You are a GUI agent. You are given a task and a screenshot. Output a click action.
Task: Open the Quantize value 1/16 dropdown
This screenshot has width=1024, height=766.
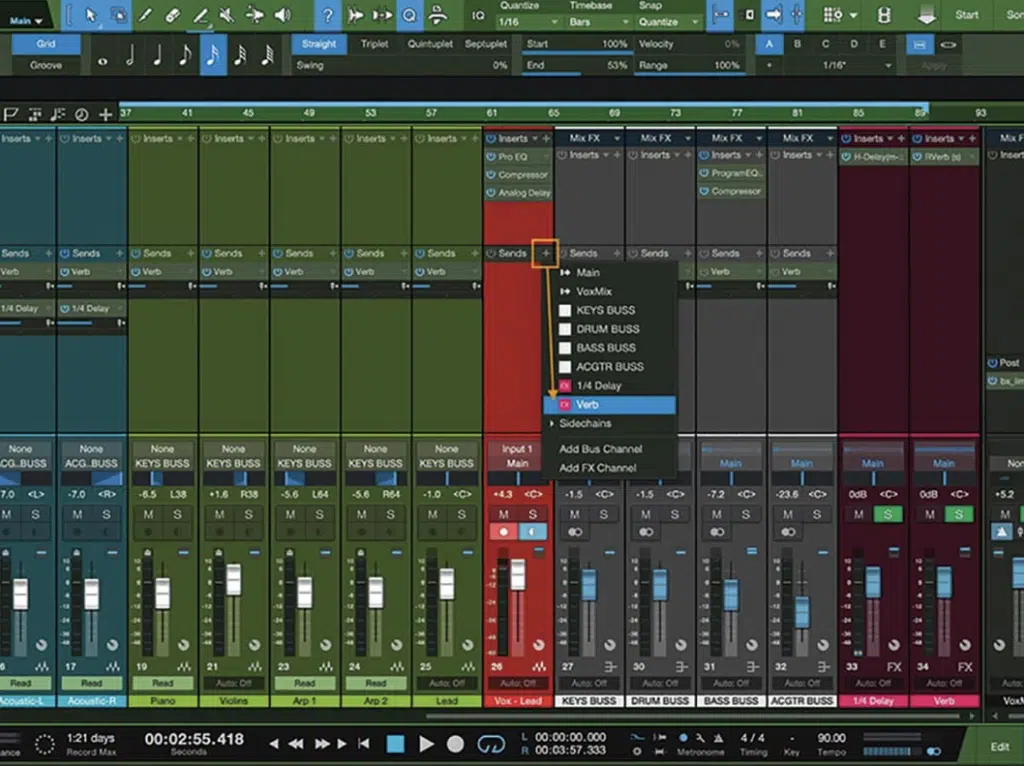(528, 22)
